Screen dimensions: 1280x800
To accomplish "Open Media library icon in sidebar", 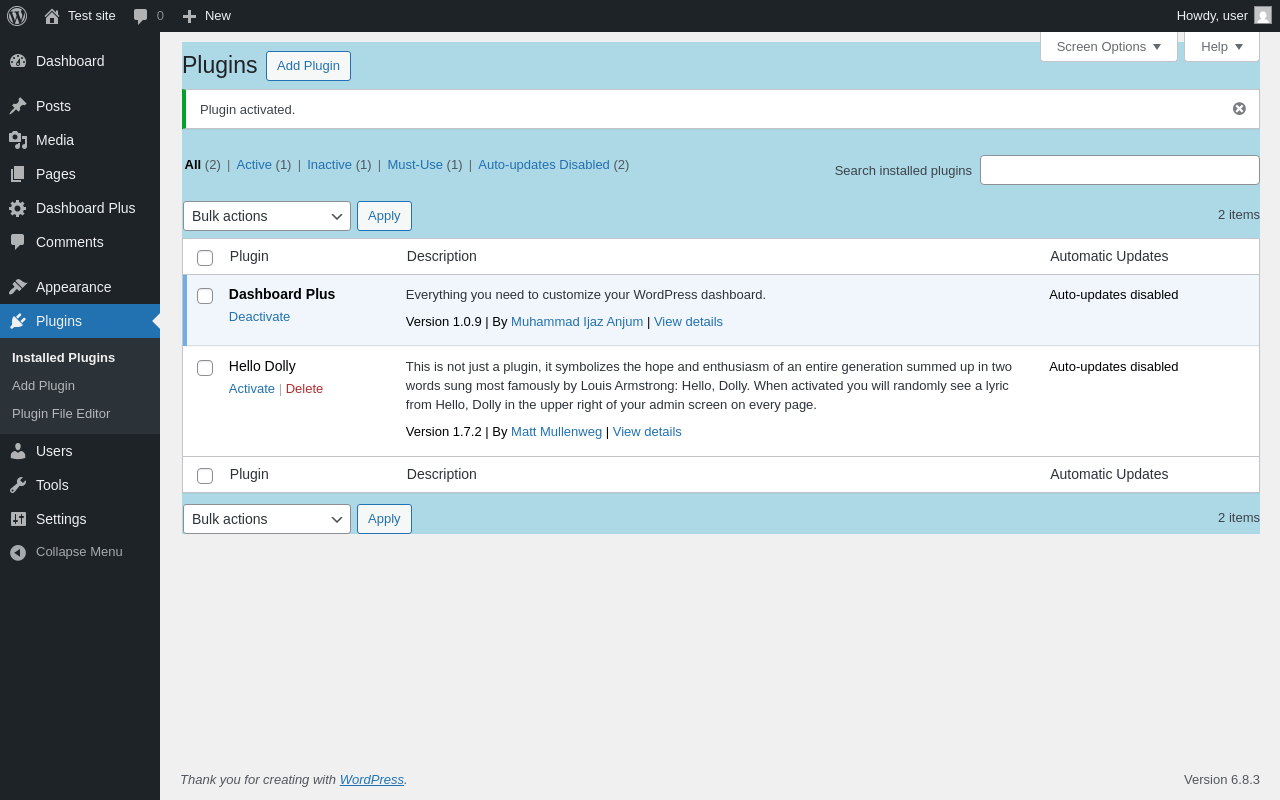I will [18, 140].
